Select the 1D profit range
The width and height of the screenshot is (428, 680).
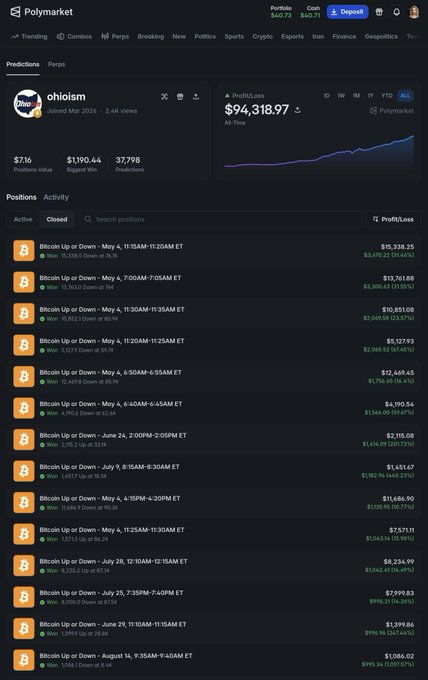click(327, 95)
